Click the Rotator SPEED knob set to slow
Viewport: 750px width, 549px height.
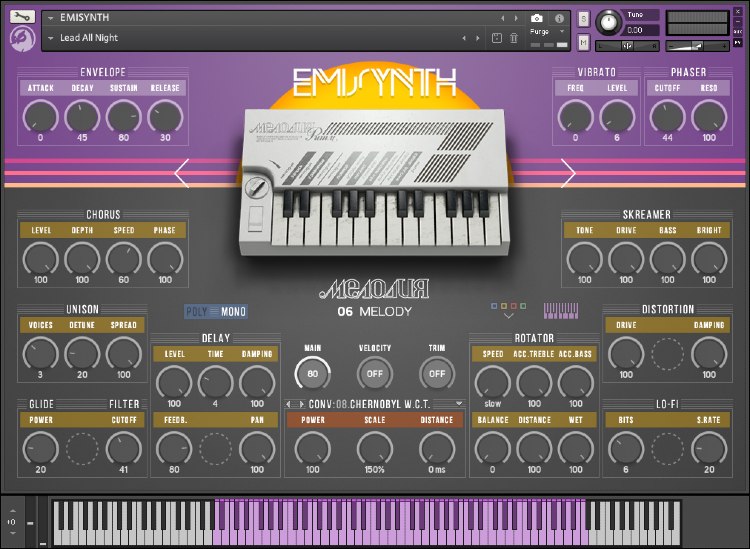pyautogui.click(x=493, y=382)
